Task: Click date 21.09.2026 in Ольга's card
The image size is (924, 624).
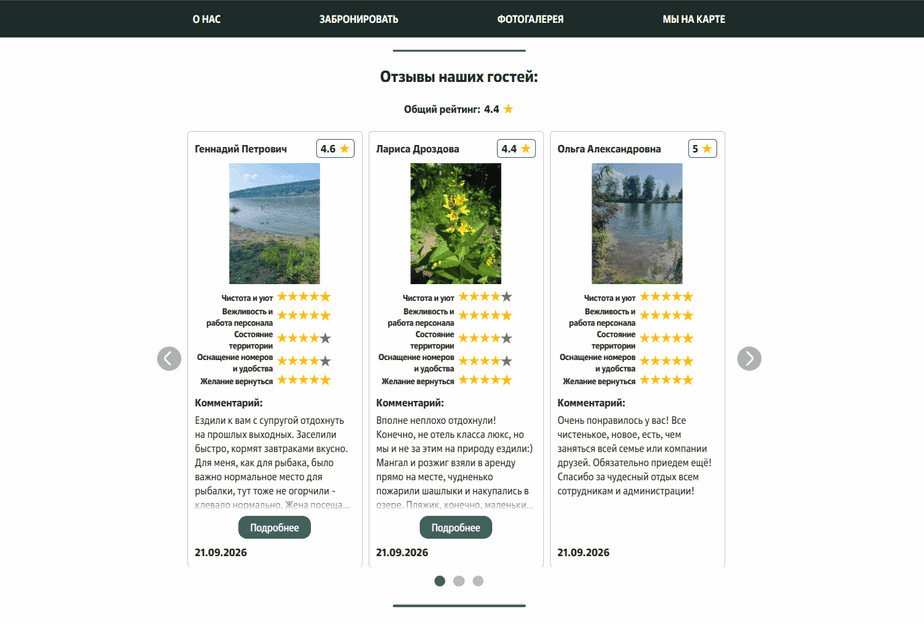Action: pyautogui.click(x=583, y=553)
